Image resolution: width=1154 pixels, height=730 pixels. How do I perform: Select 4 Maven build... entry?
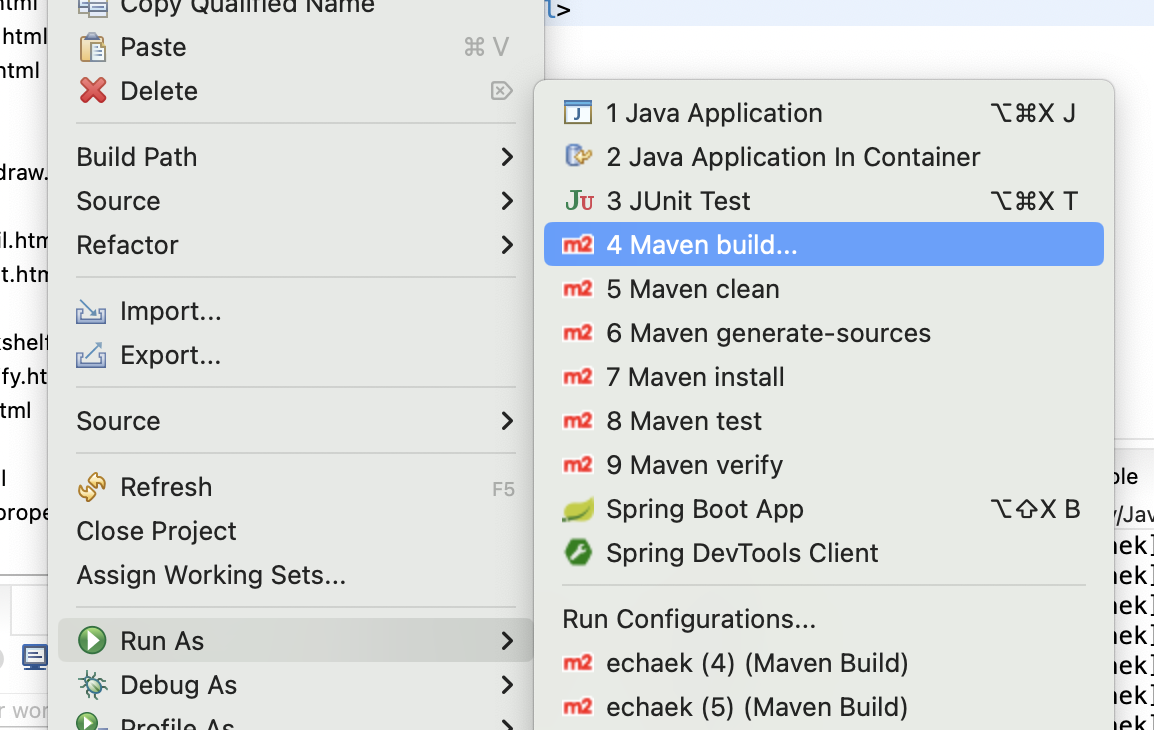coord(824,244)
